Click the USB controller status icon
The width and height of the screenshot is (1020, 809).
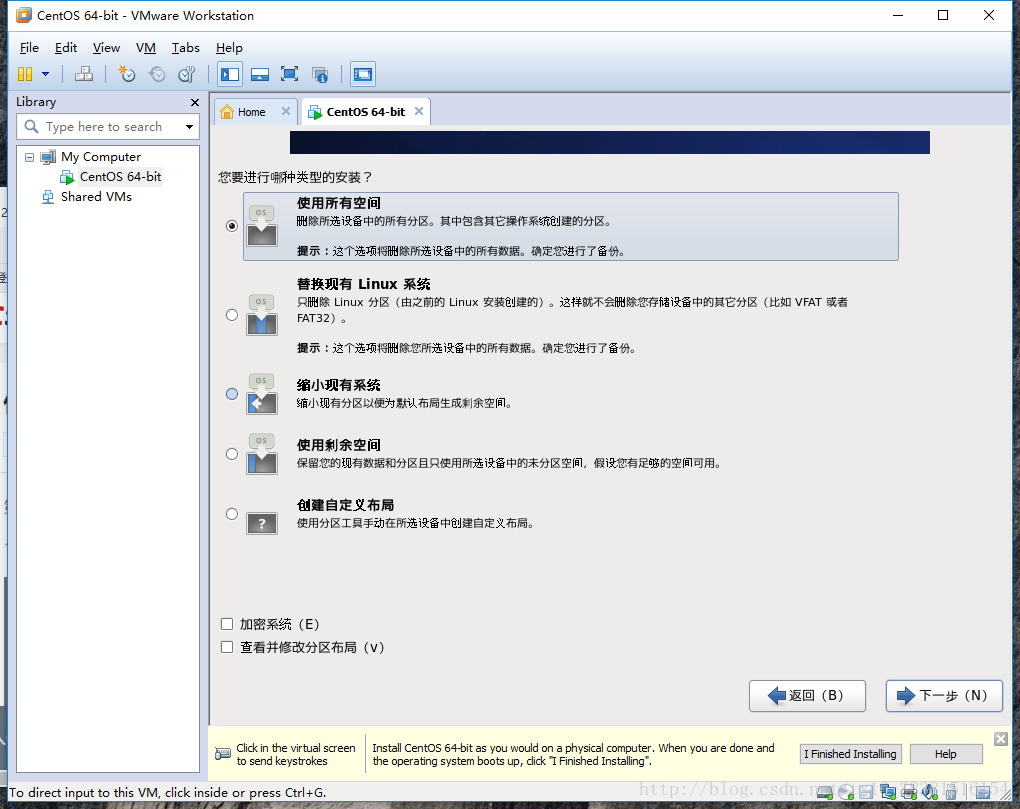951,791
